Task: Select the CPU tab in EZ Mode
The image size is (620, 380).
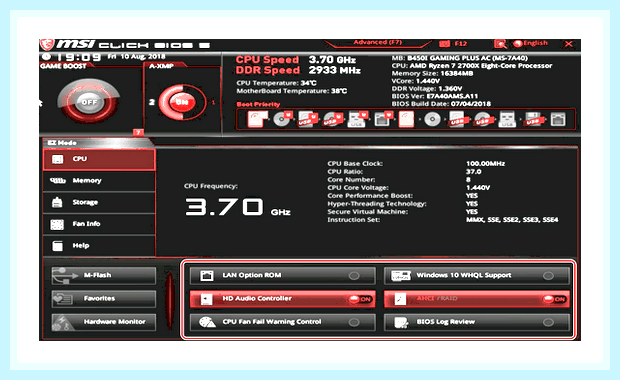Action: 99,159
